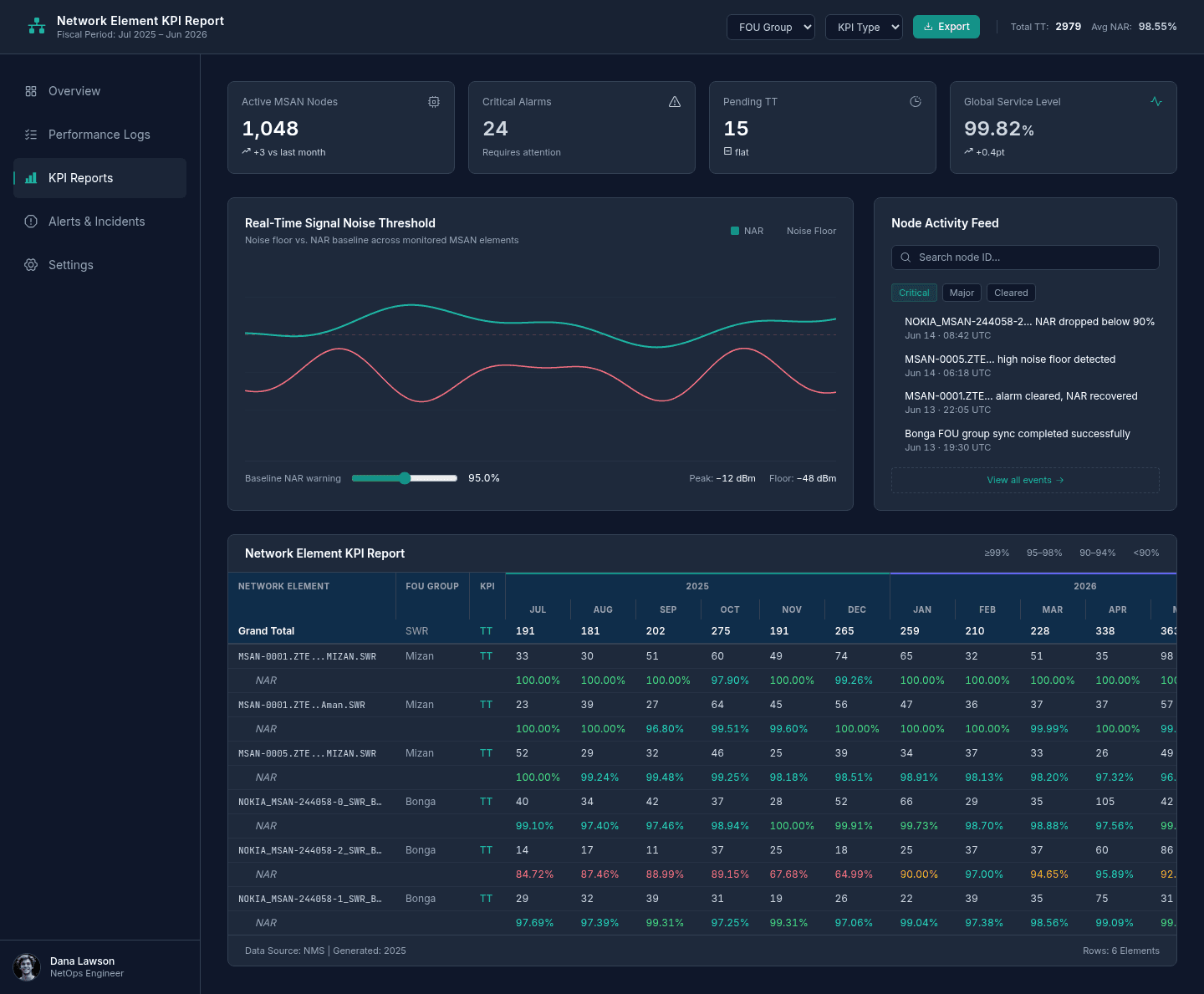
Task: Open the View all events link
Action: click(1025, 480)
